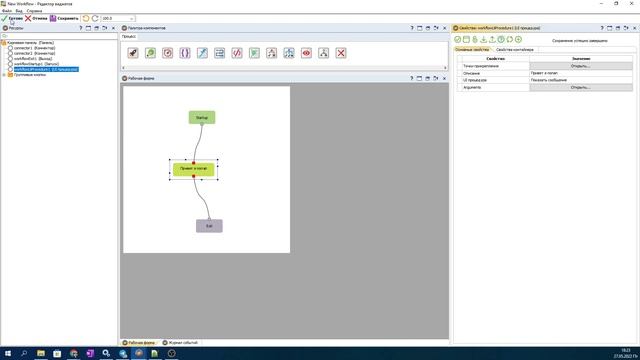640x360 pixels.
Task: Undo the last action with orange arrow
Action: [86, 18]
